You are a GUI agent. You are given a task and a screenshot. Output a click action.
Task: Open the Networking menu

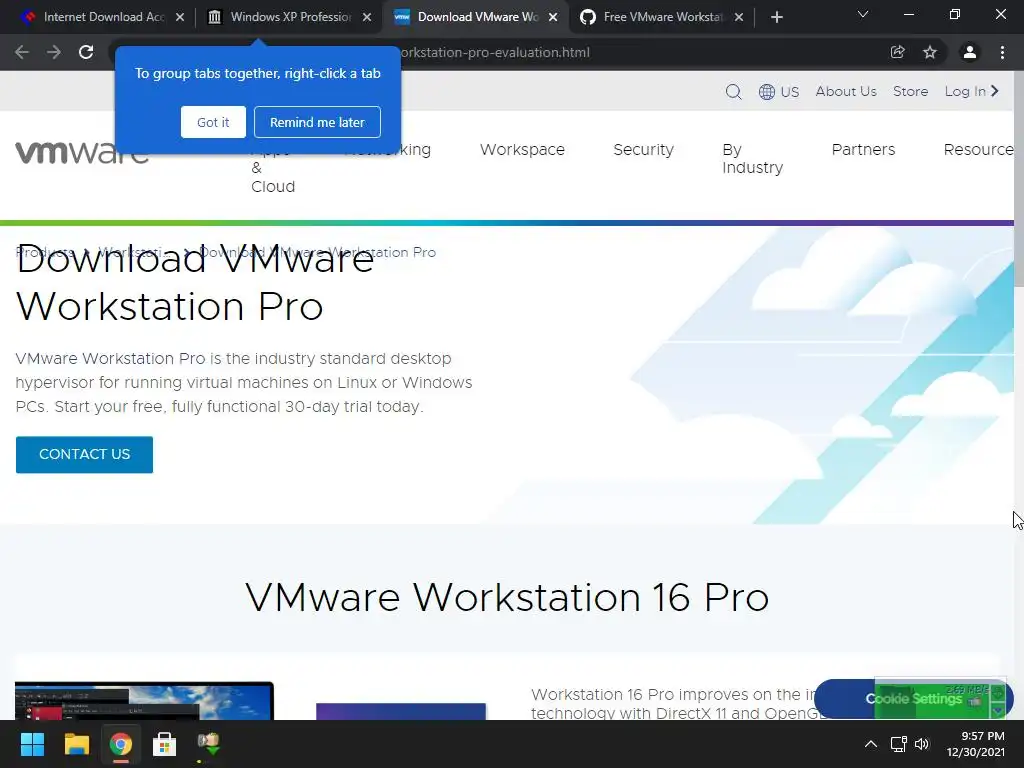(387, 150)
